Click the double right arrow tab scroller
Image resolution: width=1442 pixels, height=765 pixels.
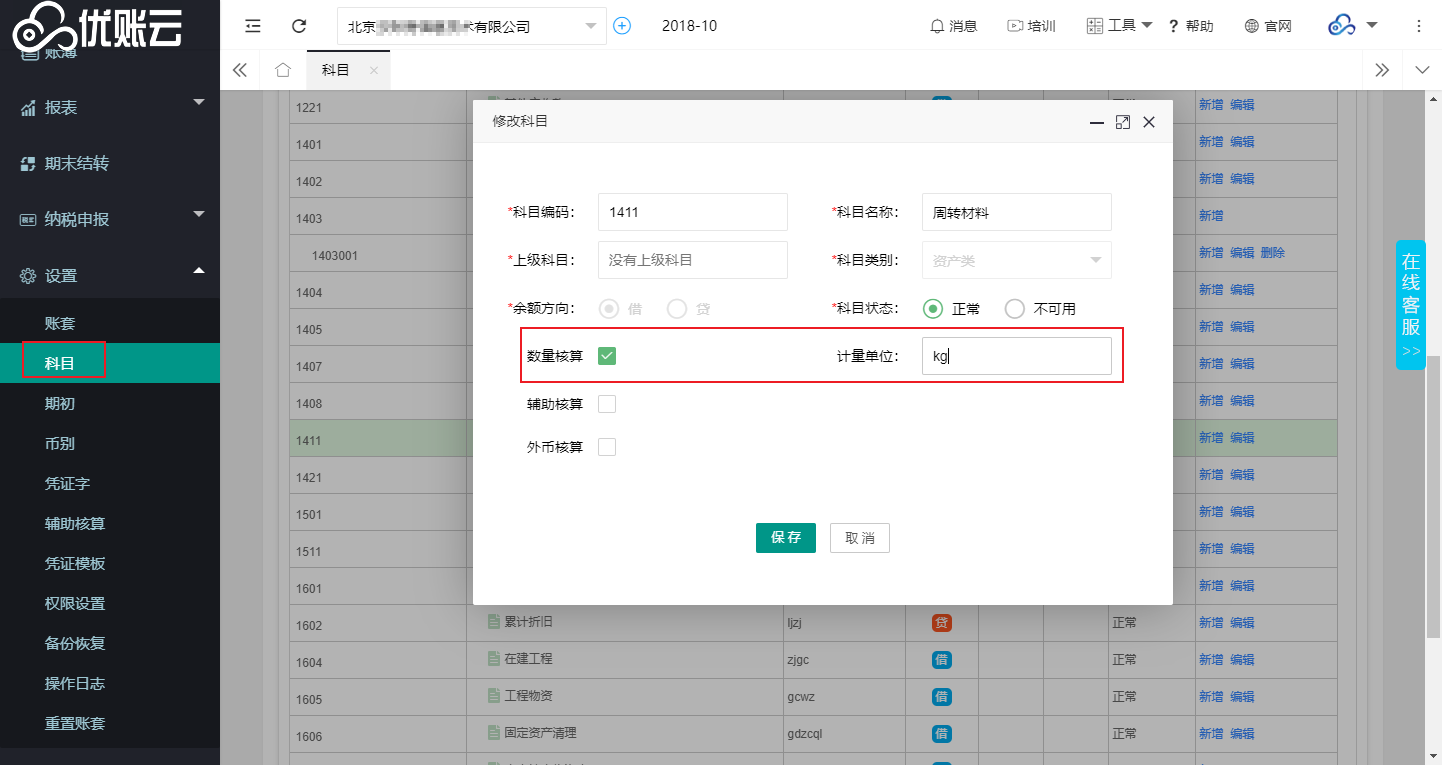[x=1382, y=70]
